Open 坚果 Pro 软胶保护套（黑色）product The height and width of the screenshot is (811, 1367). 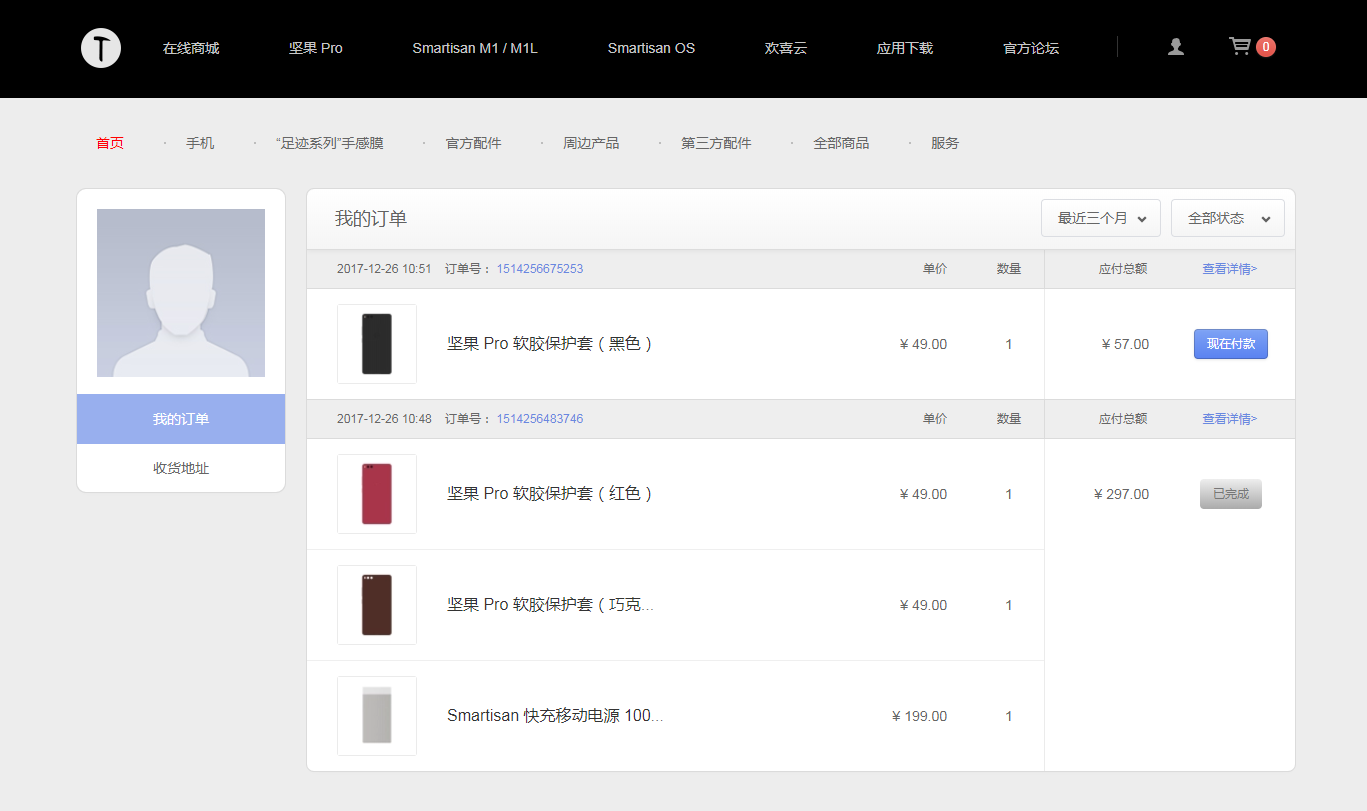(550, 344)
